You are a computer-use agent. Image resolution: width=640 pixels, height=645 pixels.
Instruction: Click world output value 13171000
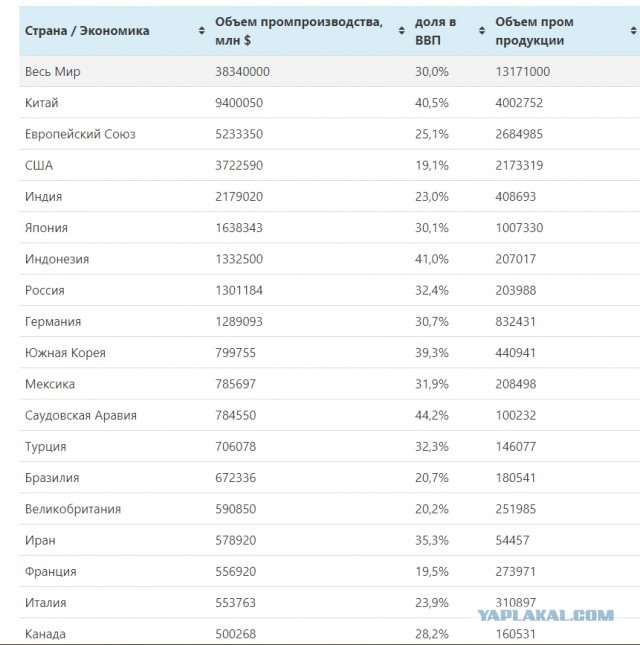click(522, 72)
